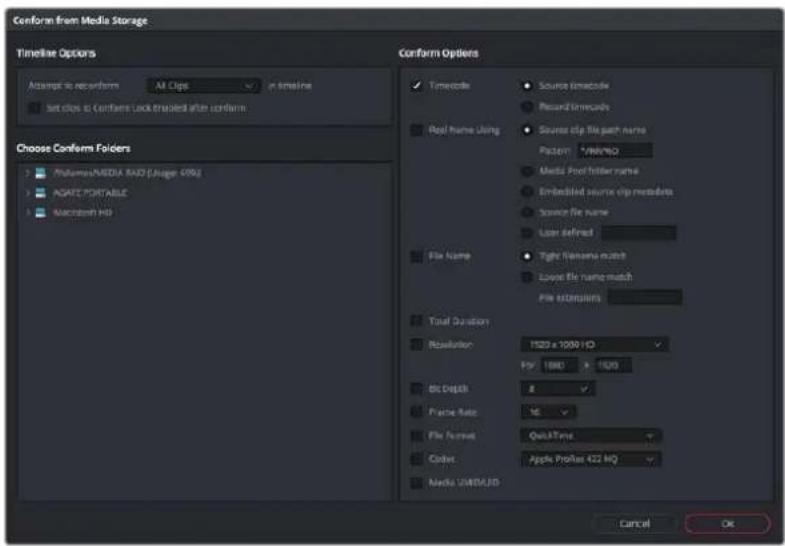785x546 pixels.
Task: Click the OK button
Action: pos(727,523)
